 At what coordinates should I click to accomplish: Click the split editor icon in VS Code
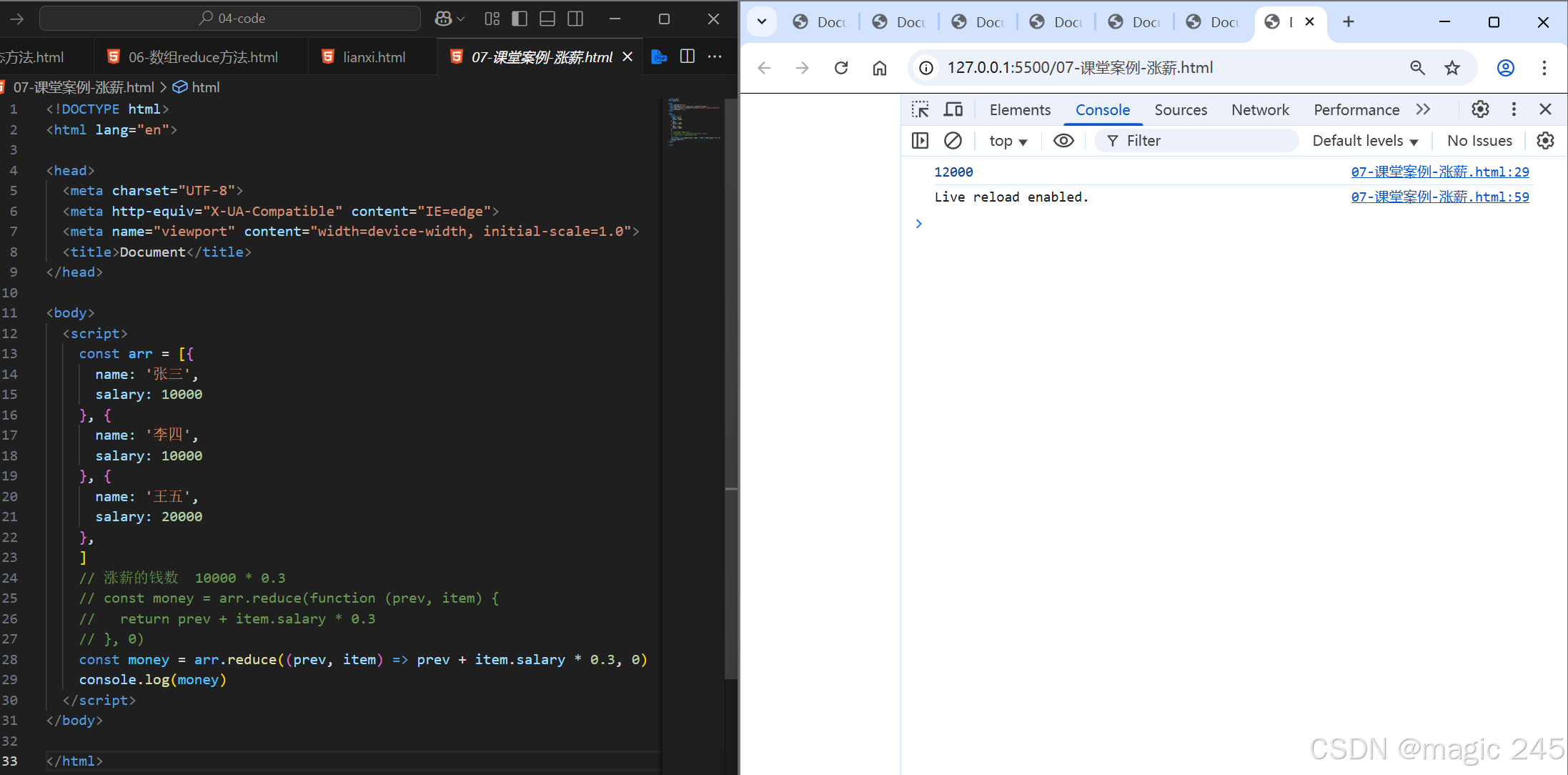coord(688,56)
